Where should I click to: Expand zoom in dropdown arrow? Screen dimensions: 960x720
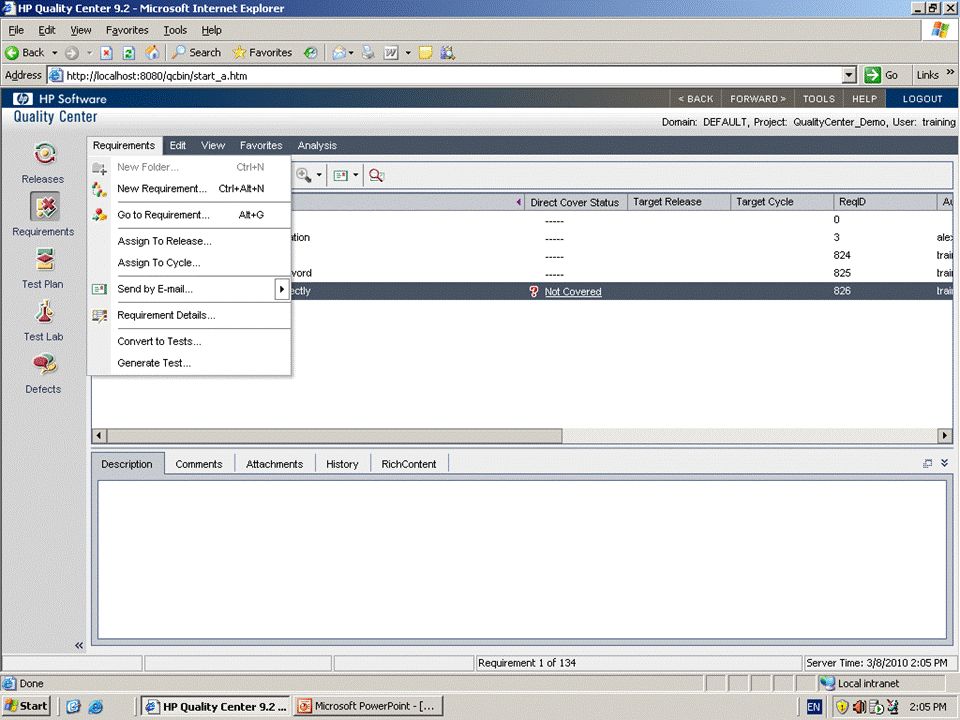point(319,176)
